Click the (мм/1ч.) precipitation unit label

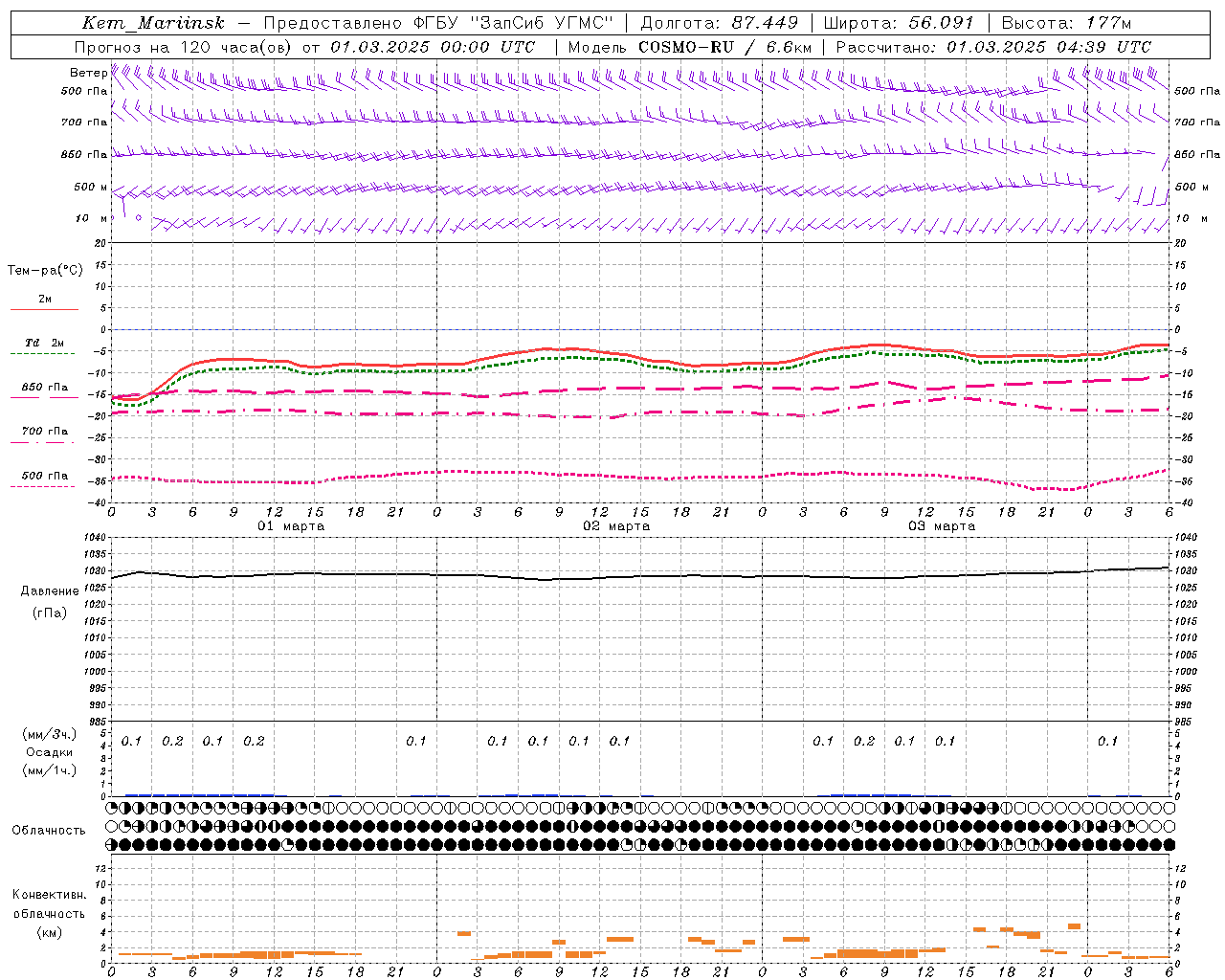pos(50,770)
